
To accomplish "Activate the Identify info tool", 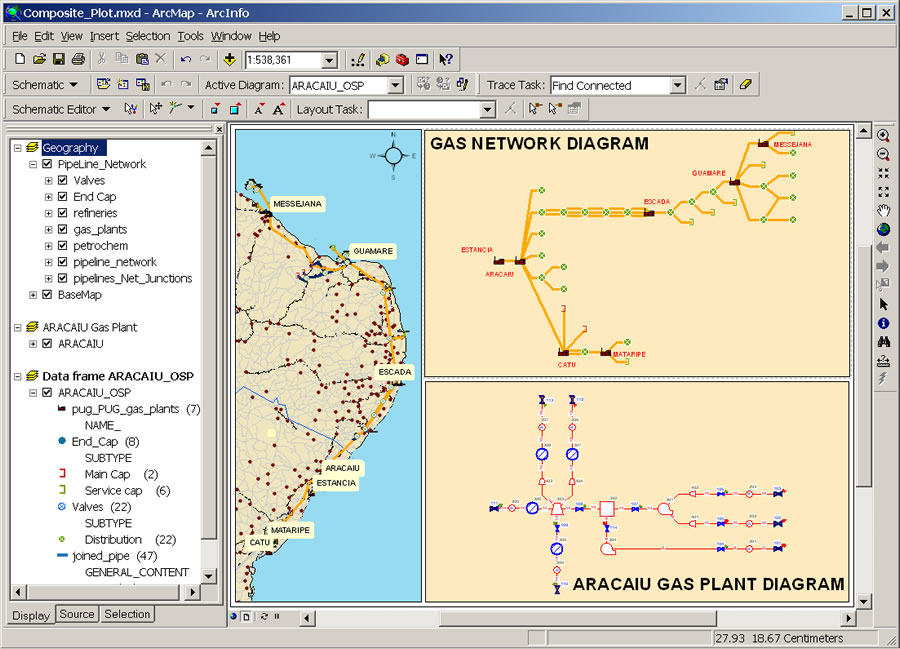I will 883,323.
